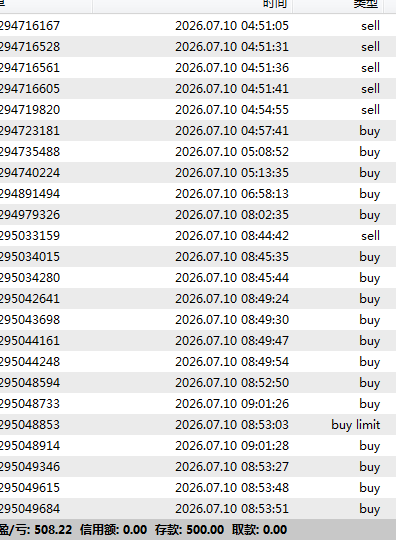
Task: Click the summary bar showing 508.22 profit
Action: coord(198,530)
